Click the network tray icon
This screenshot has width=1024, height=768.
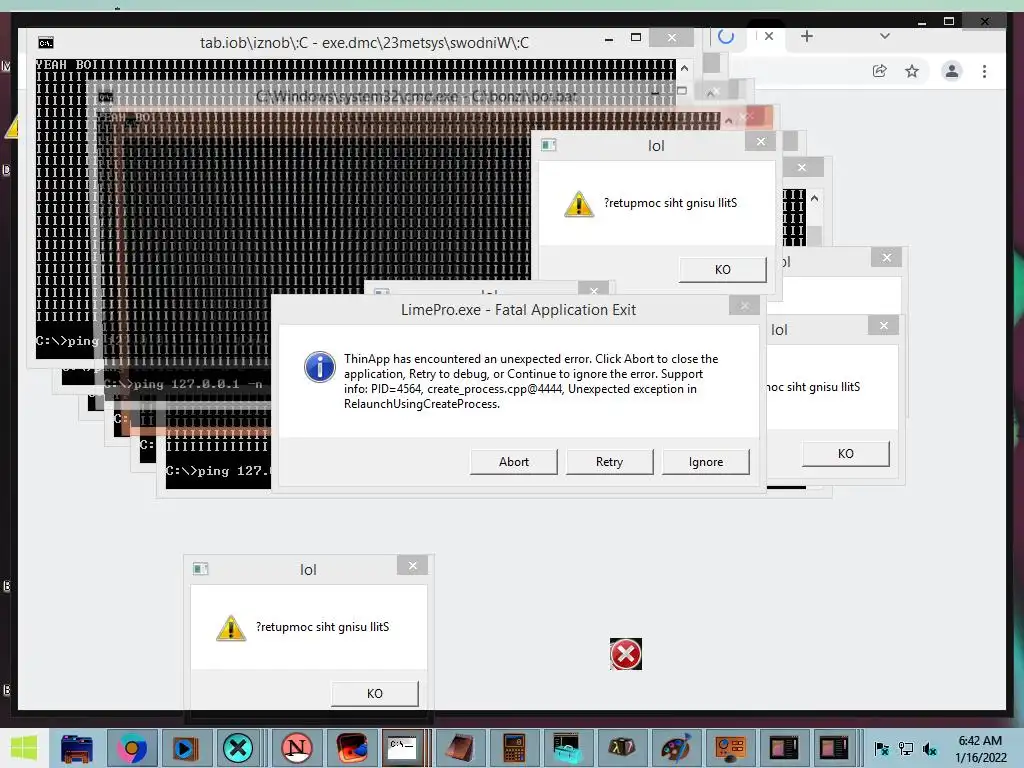906,748
